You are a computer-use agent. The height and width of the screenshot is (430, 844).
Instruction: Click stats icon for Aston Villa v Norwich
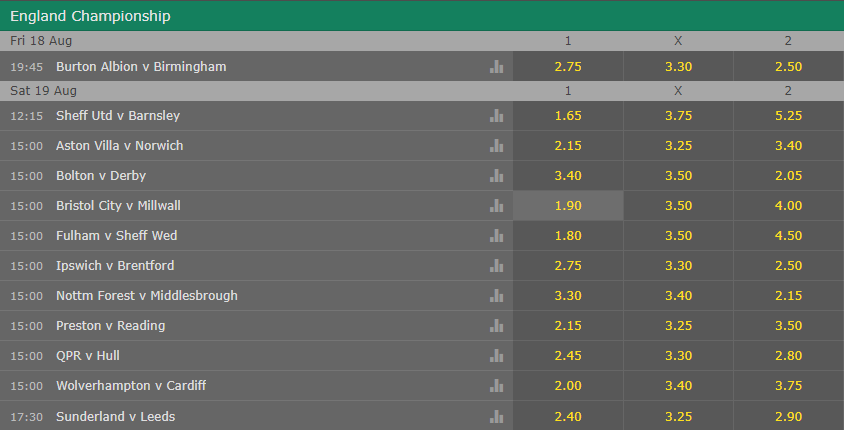[x=496, y=146]
